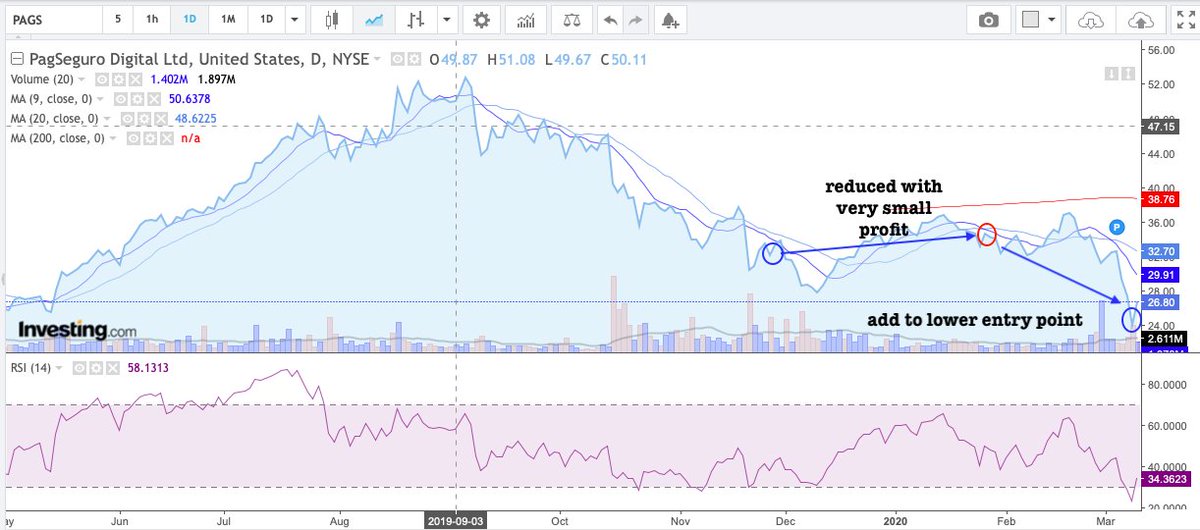The image size is (1200, 530).
Task: Take chart snapshot with camera icon
Action: [x=988, y=19]
